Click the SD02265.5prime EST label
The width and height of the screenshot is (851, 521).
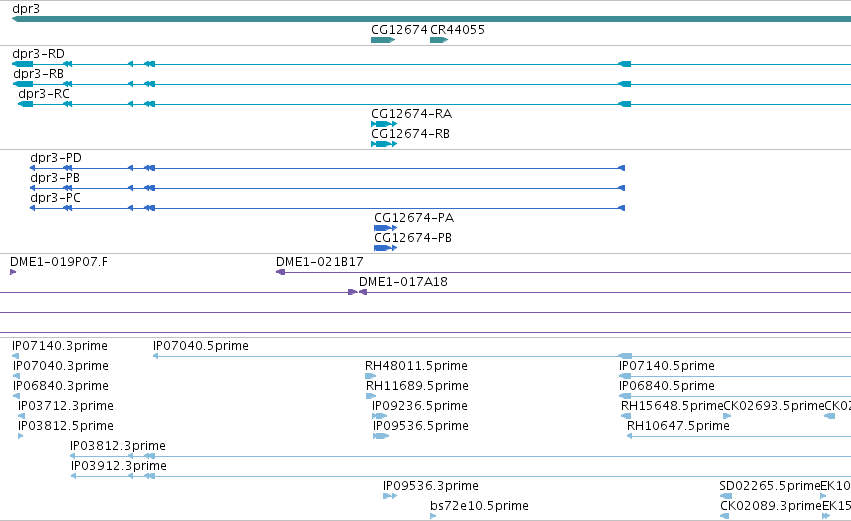coord(770,487)
